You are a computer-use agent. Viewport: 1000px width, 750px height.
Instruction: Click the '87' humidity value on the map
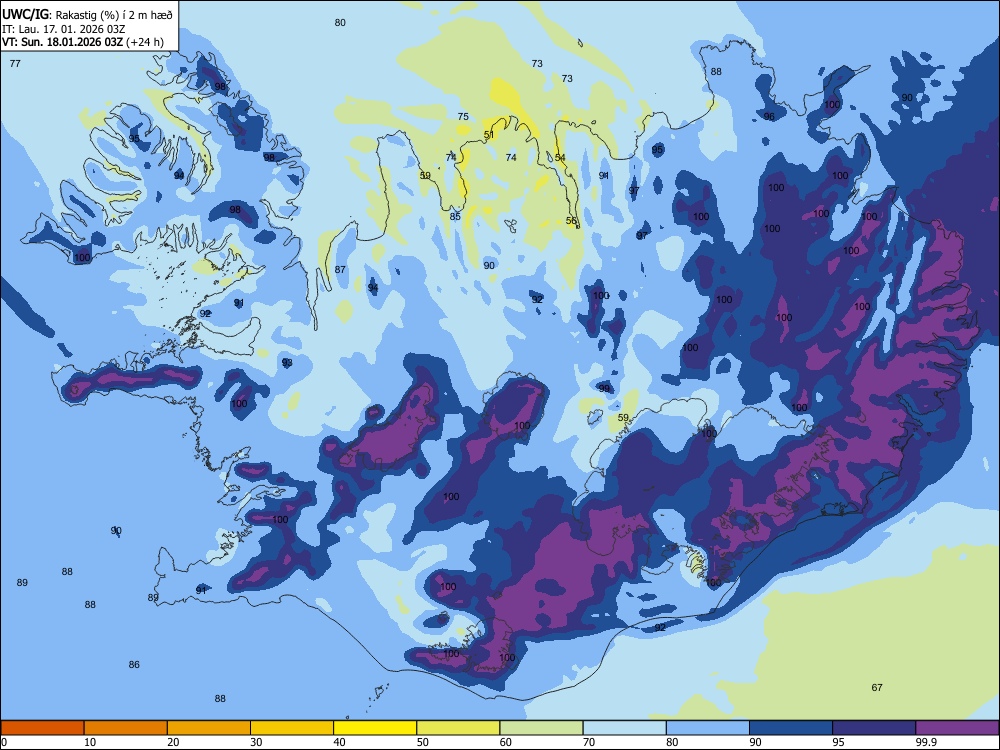(340, 270)
